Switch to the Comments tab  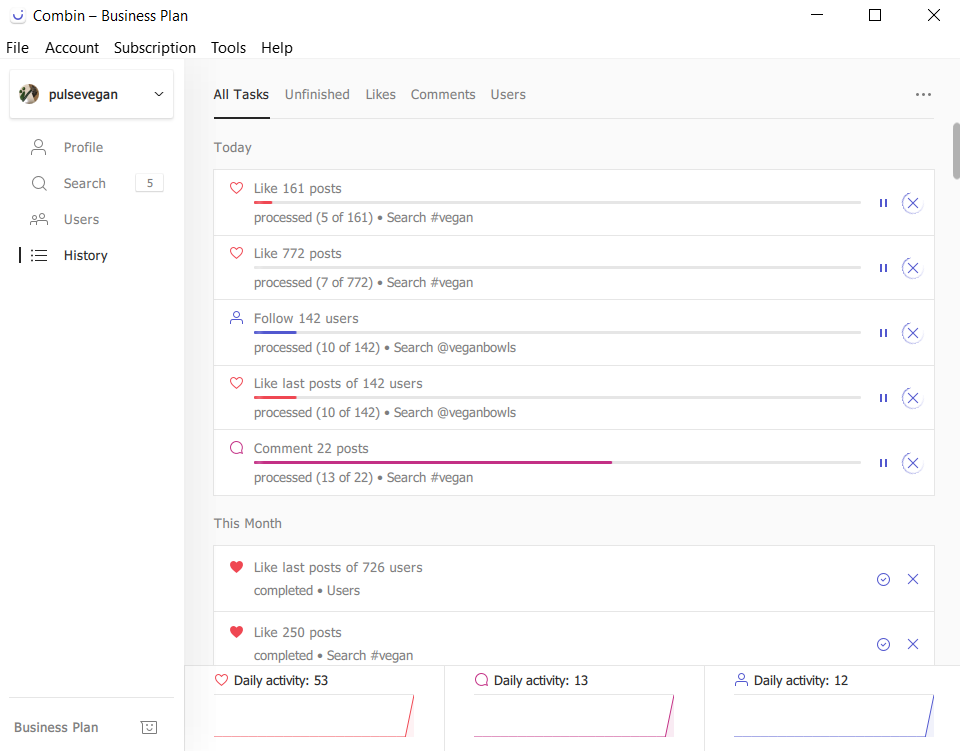point(443,95)
